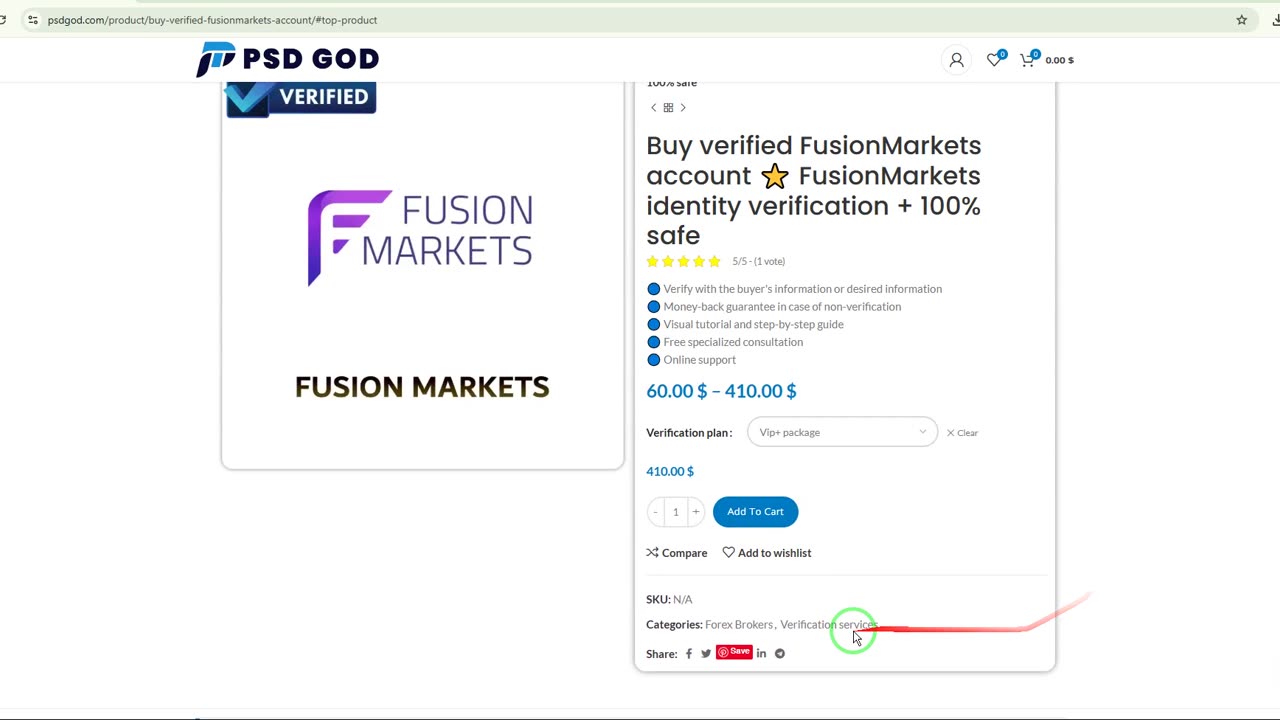Click the quantity input field
This screenshot has height=720, width=1280.
675,512
